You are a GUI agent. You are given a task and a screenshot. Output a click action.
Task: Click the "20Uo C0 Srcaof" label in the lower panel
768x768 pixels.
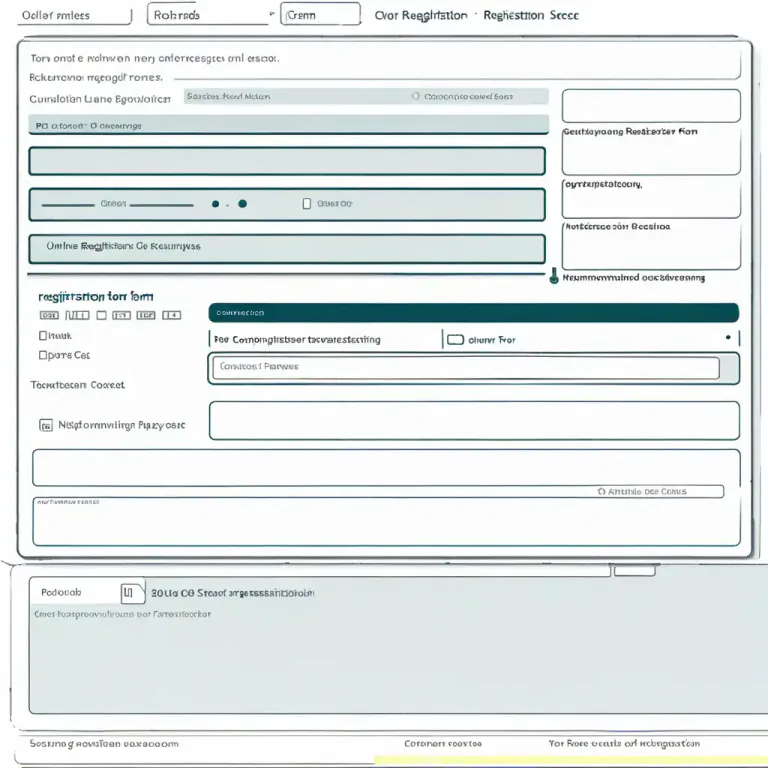(232, 593)
